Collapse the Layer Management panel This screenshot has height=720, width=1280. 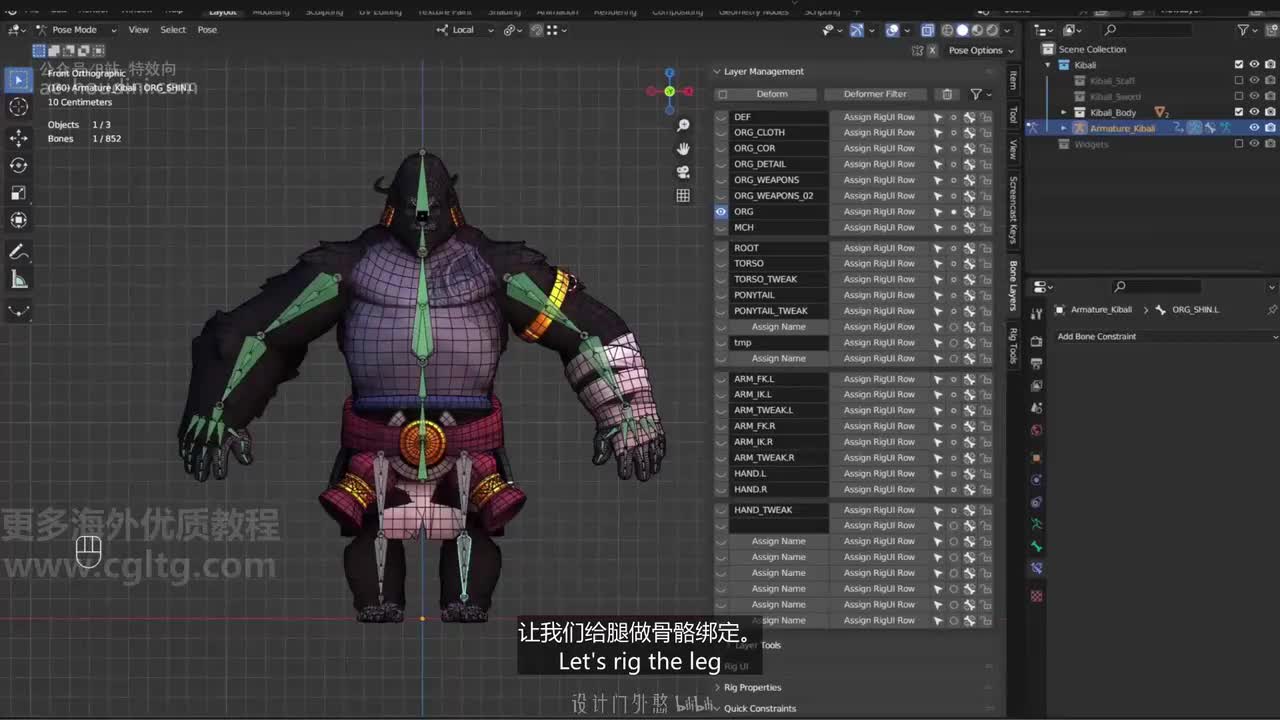(x=717, y=72)
